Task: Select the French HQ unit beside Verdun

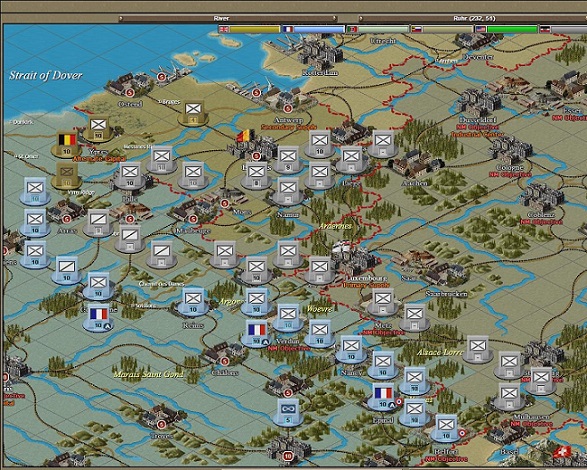Action: tap(256, 333)
